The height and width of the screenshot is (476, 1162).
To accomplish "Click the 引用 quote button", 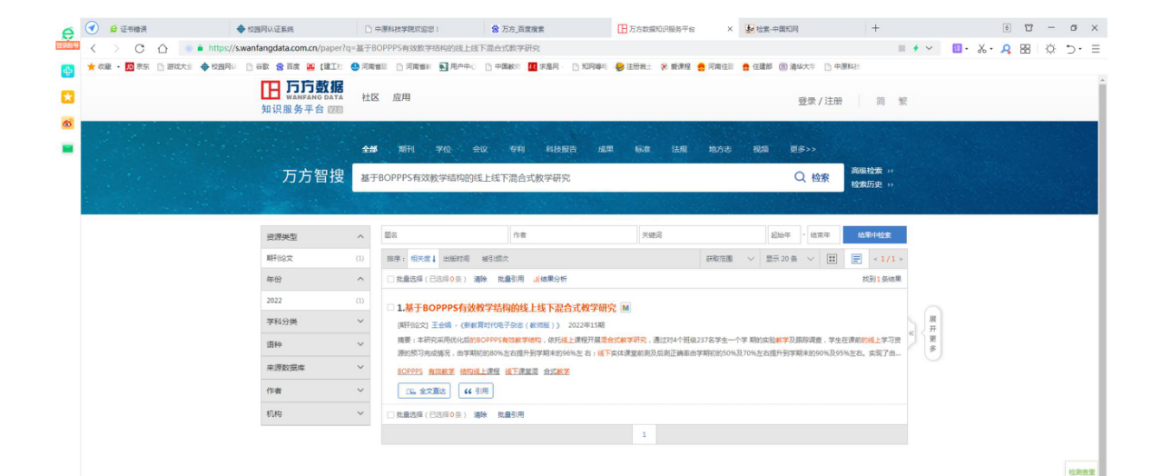I will click(x=476, y=391).
